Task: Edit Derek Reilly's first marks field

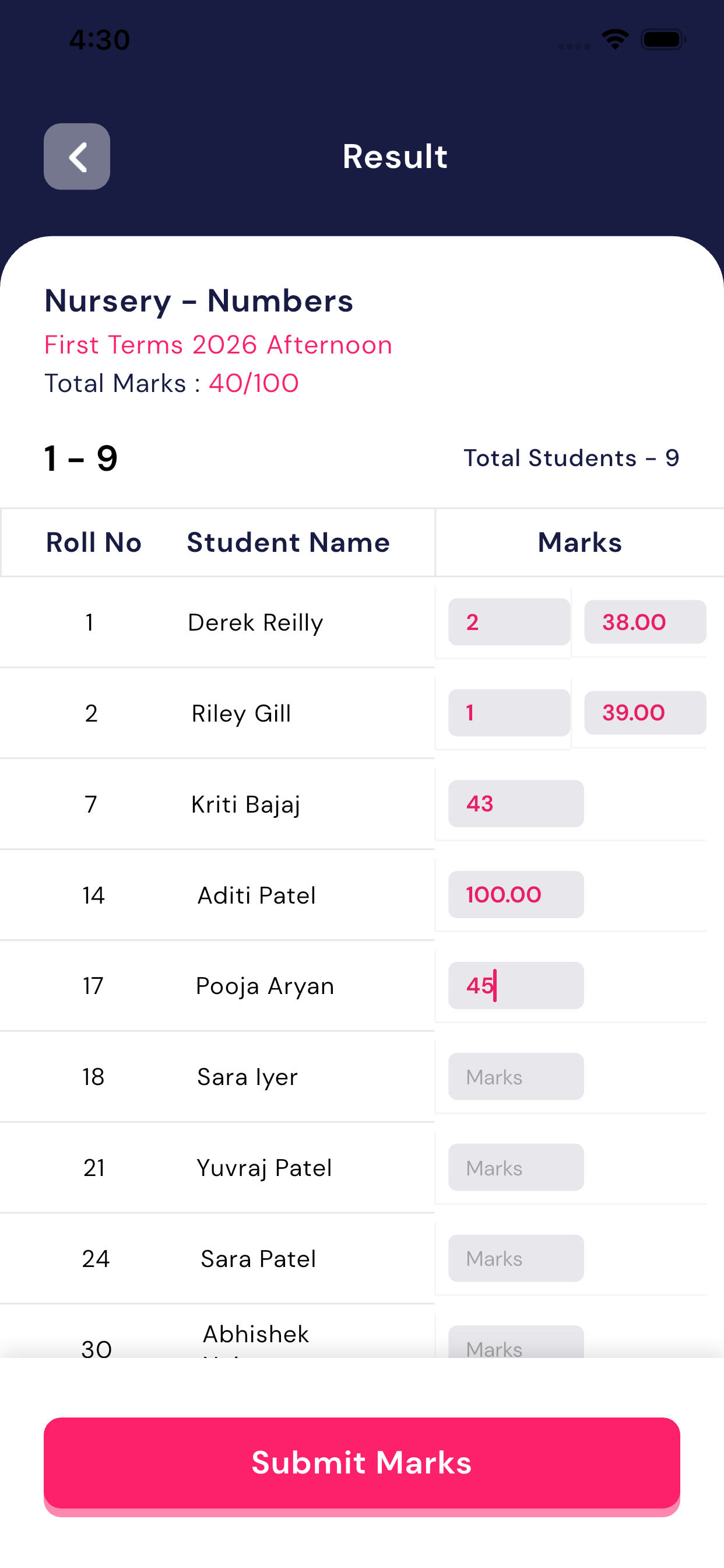Action: (509, 621)
